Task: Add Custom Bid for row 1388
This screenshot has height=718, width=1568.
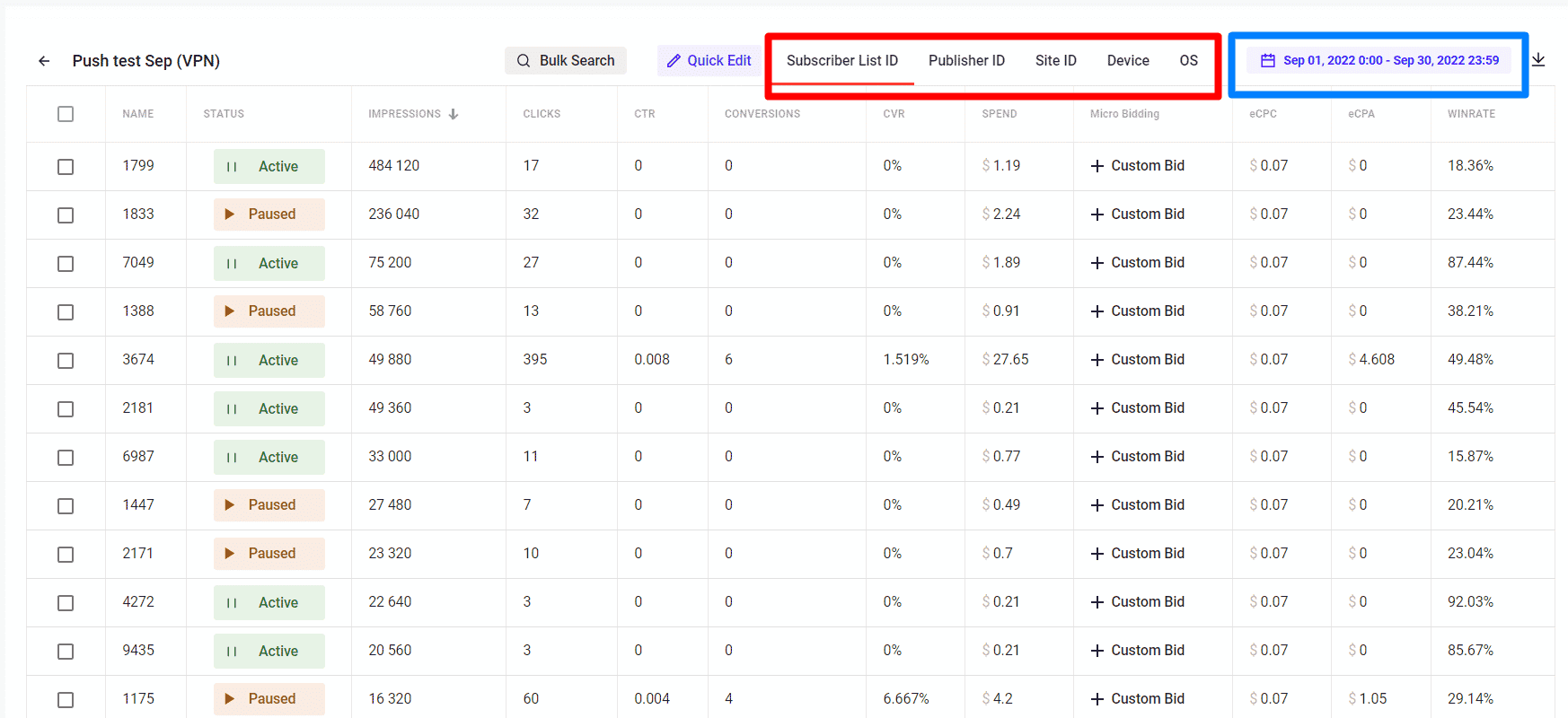Action: (1138, 311)
